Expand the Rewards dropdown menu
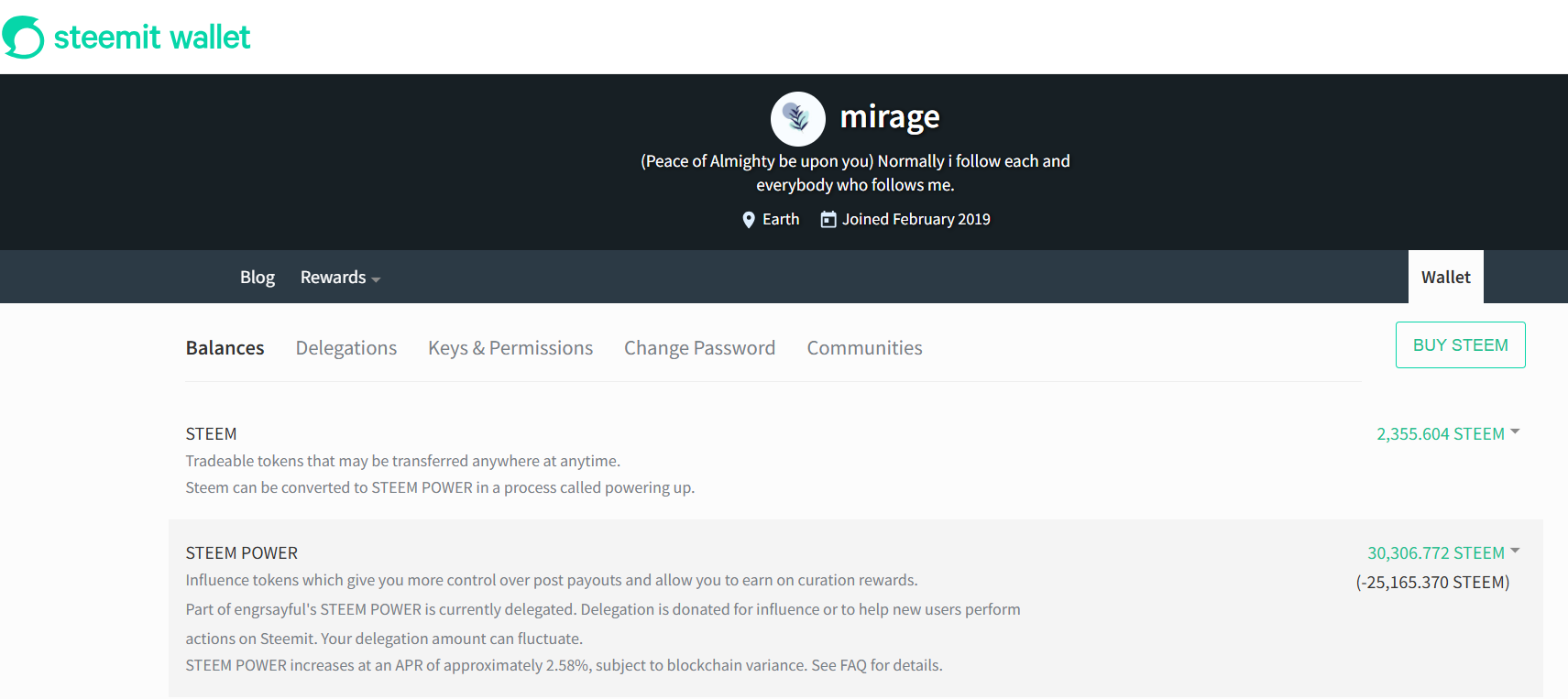Screen dimensions: 1568x699 pyautogui.click(x=340, y=278)
